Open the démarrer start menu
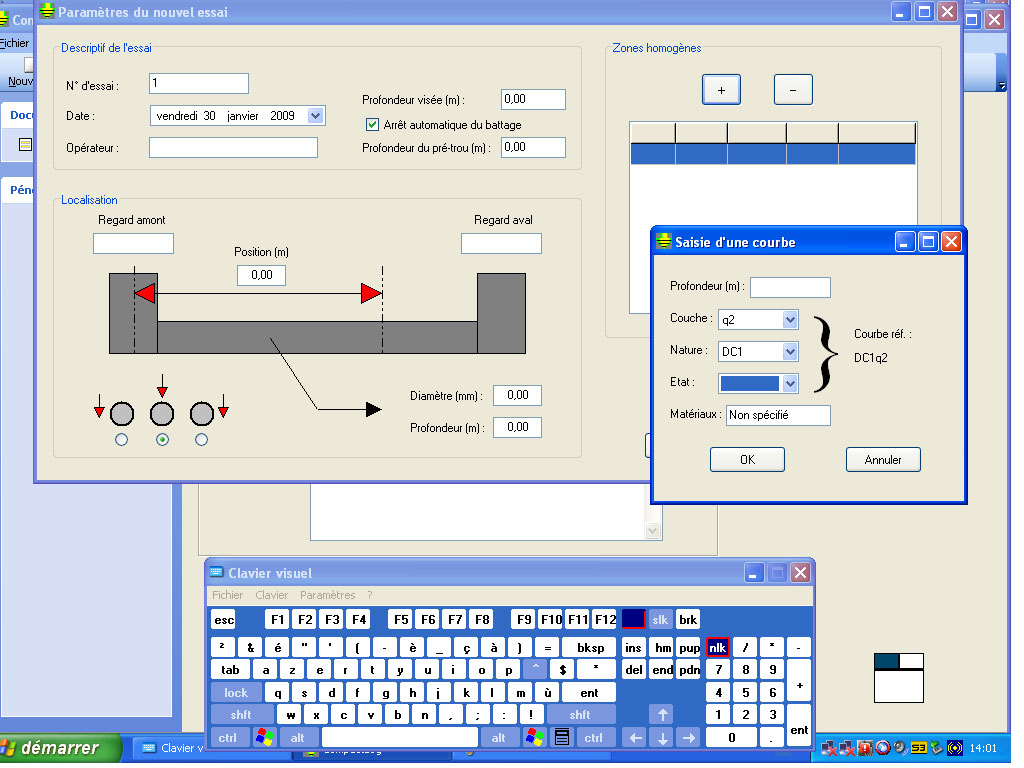1024x768 pixels. (60, 748)
